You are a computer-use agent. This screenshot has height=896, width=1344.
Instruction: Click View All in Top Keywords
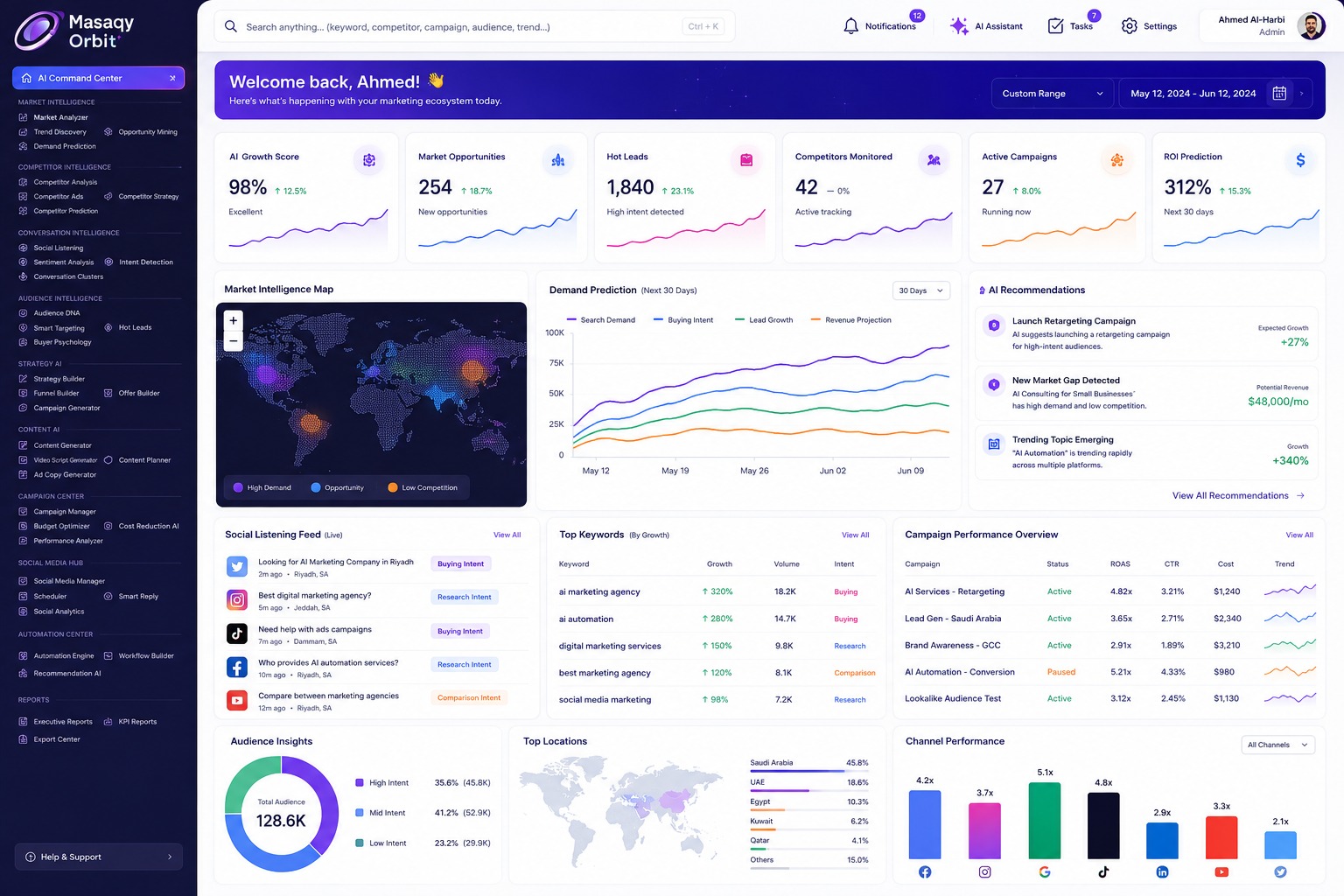855,535
